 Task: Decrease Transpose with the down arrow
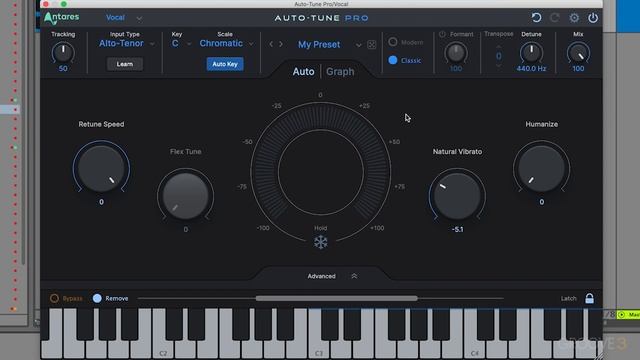point(499,65)
